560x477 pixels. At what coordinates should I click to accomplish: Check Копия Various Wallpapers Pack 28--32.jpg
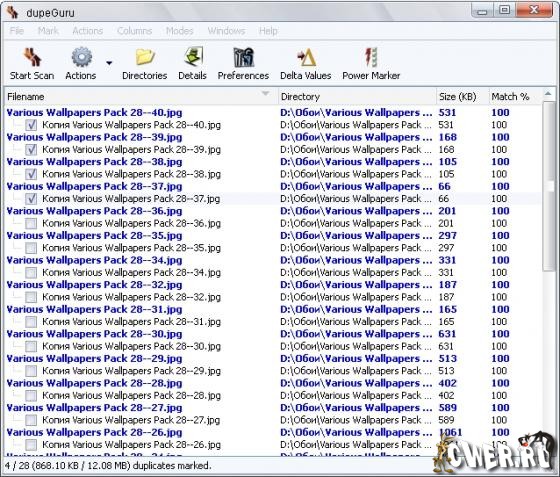point(31,297)
